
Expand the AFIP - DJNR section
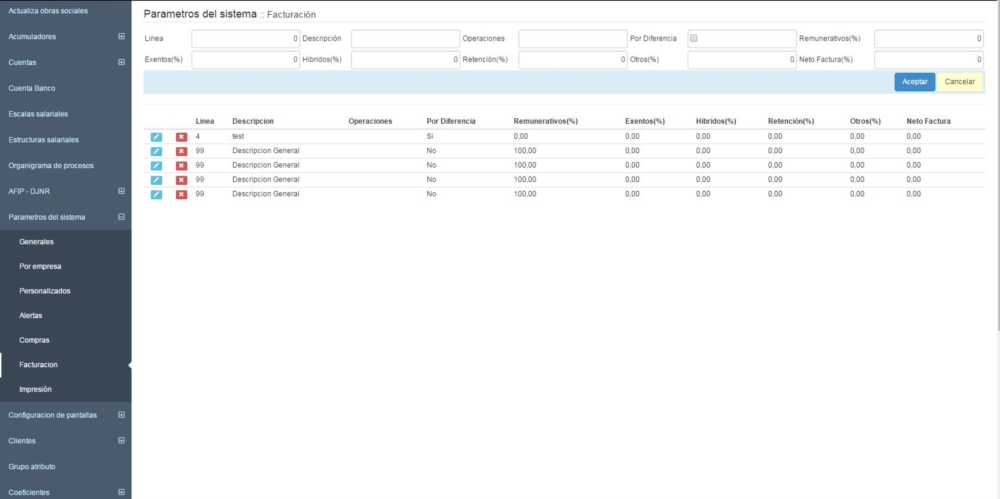(x=121, y=191)
